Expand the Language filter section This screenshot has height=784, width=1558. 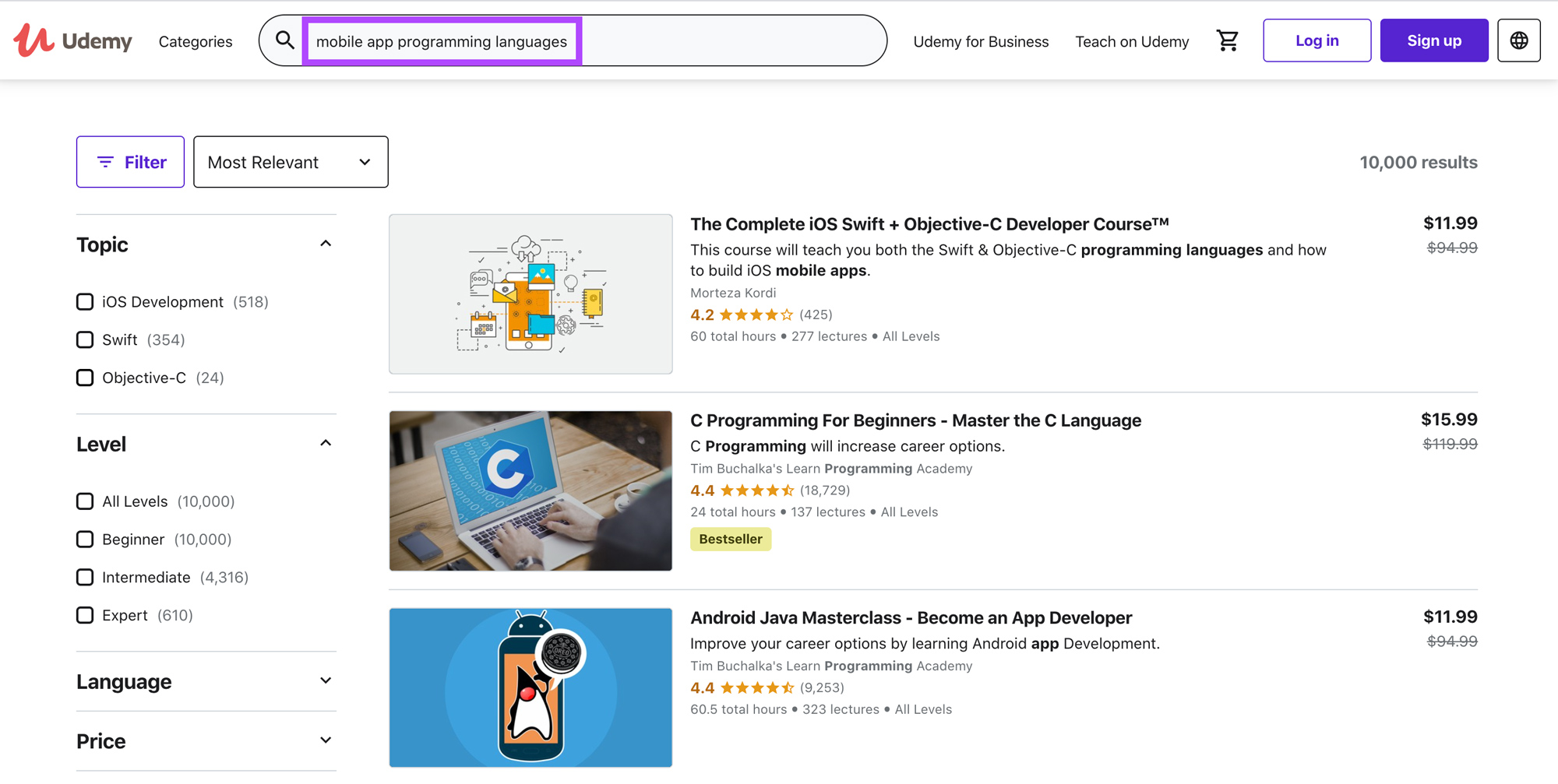(326, 681)
